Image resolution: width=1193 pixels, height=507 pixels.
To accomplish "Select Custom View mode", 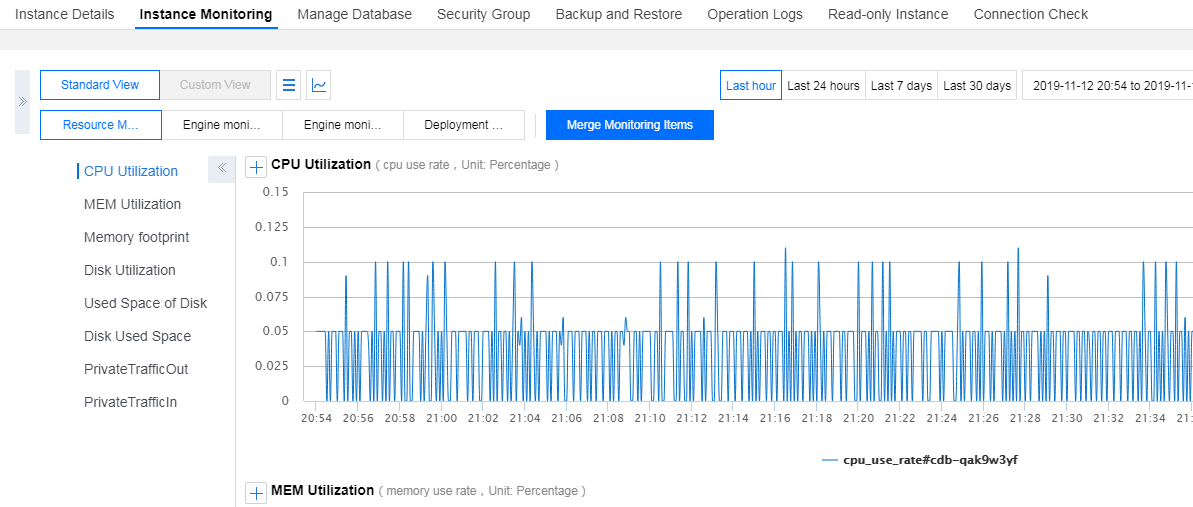I will 215,85.
